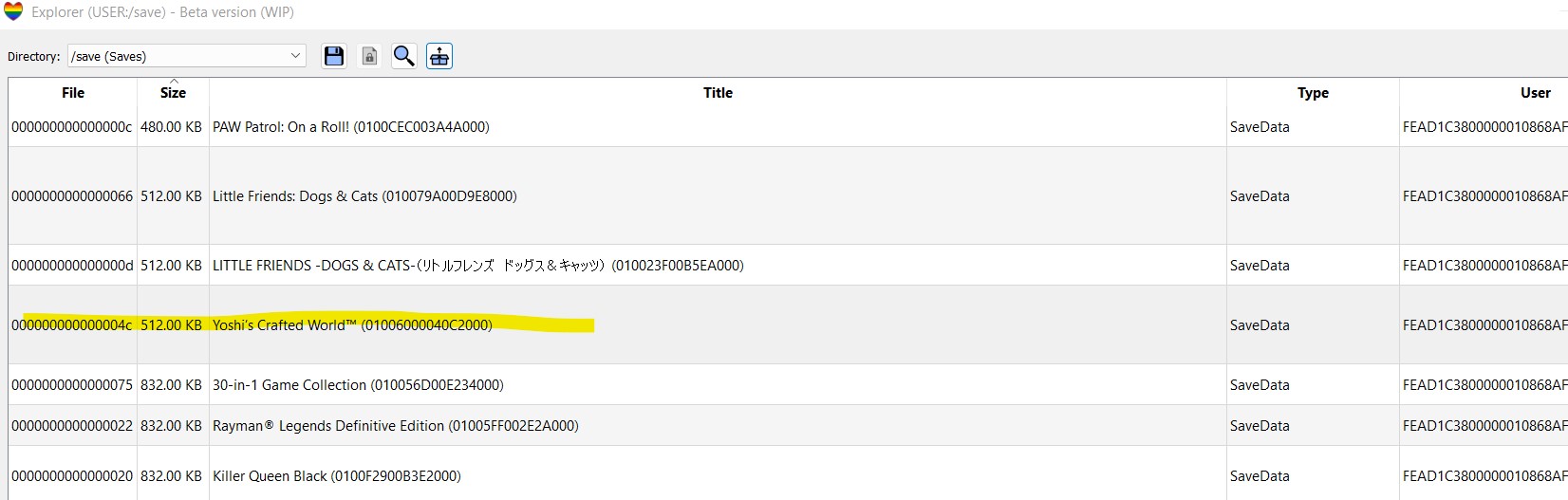1568x500 pixels.
Task: Select Little Friends: Dogs & Cats save entry
Action: (788, 195)
